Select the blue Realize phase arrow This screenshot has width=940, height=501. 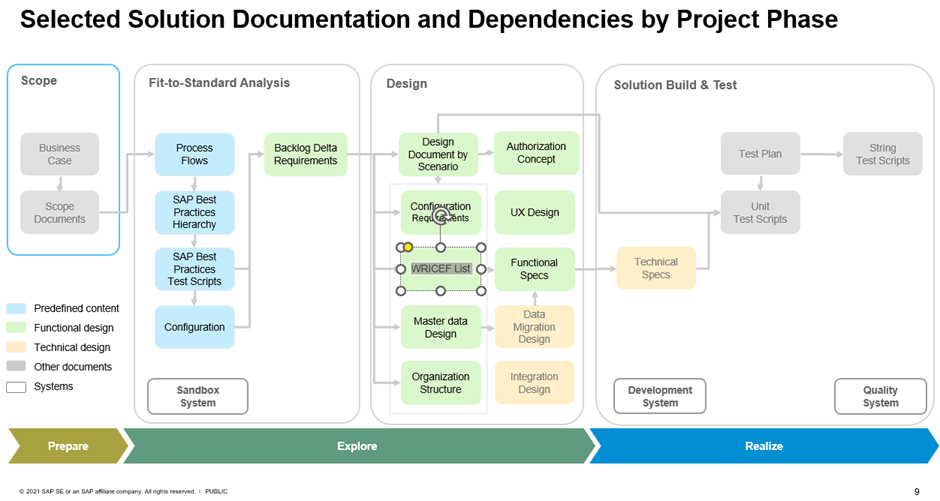pyautogui.click(x=762, y=446)
